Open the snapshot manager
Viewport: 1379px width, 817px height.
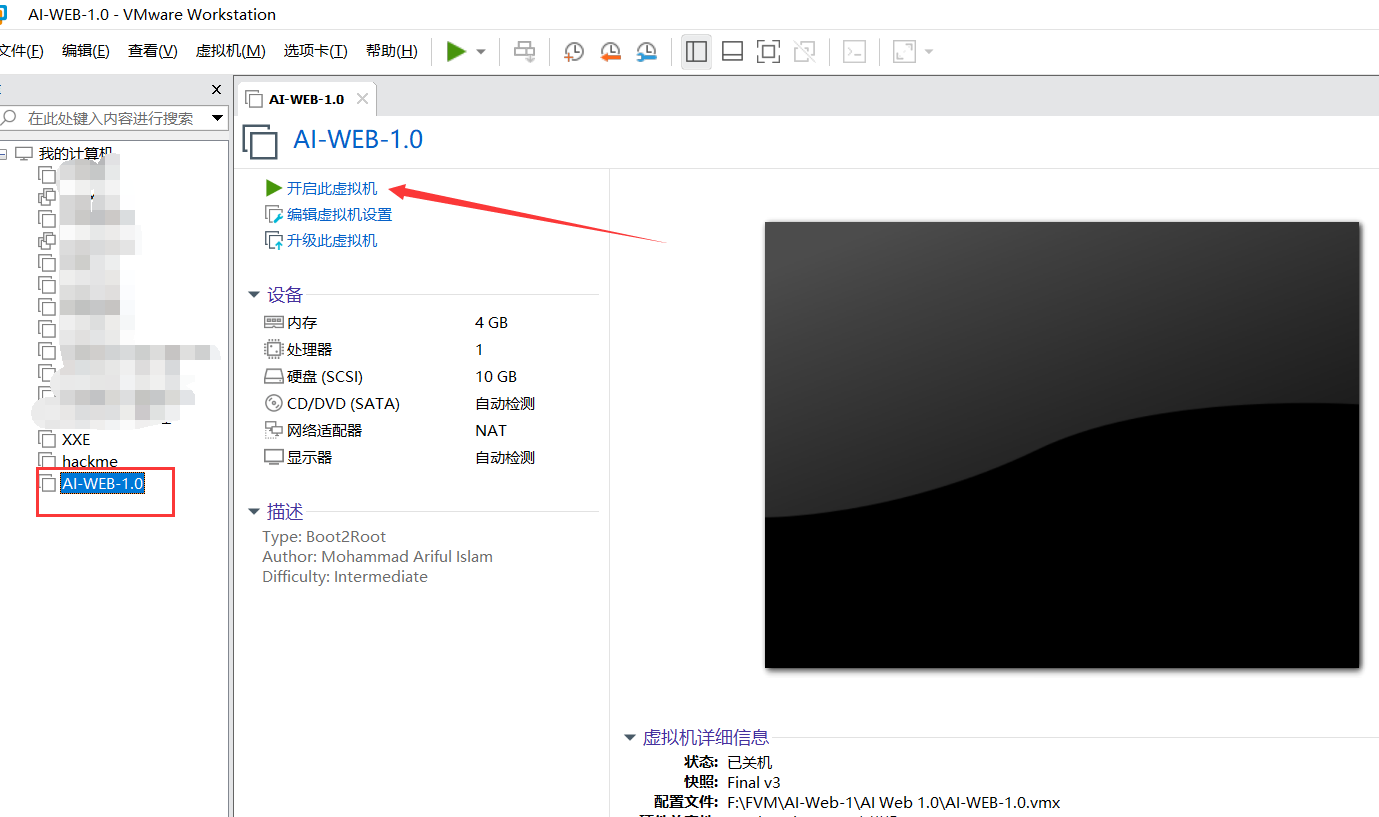pos(646,51)
